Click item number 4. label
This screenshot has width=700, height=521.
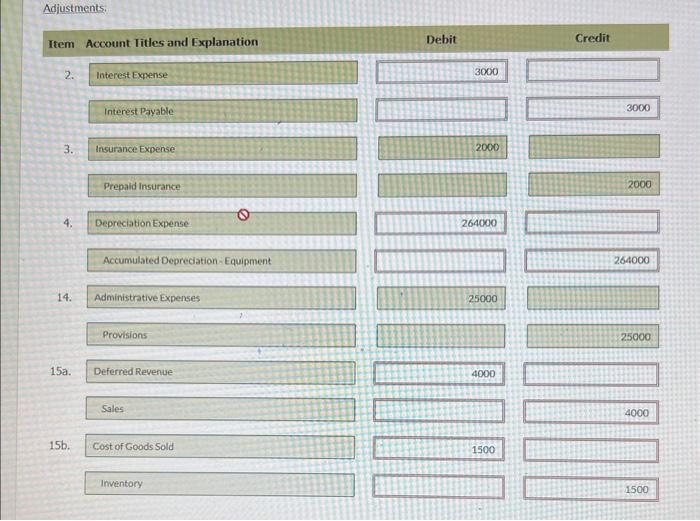pos(67,223)
